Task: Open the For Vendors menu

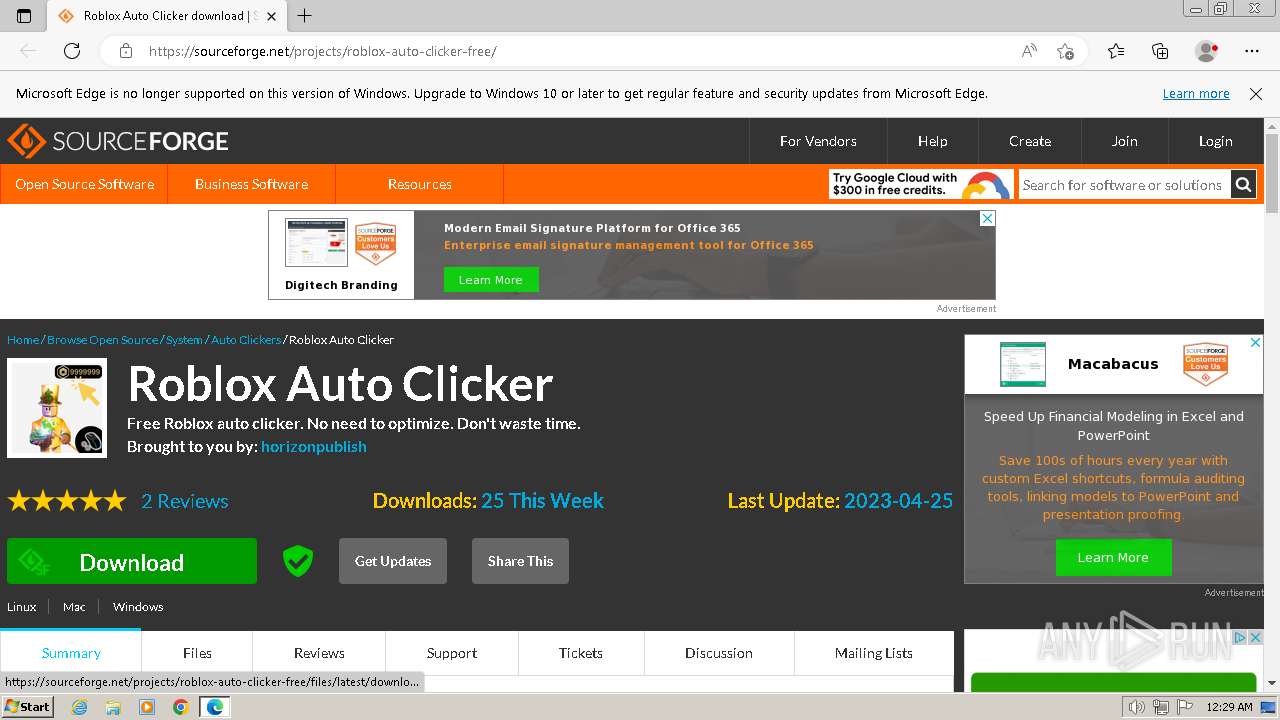Action: [x=818, y=141]
